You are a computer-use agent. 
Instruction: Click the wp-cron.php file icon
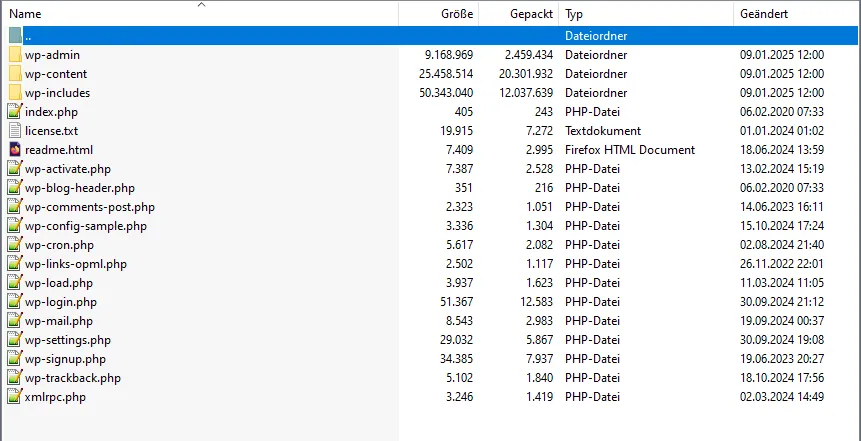coord(15,244)
